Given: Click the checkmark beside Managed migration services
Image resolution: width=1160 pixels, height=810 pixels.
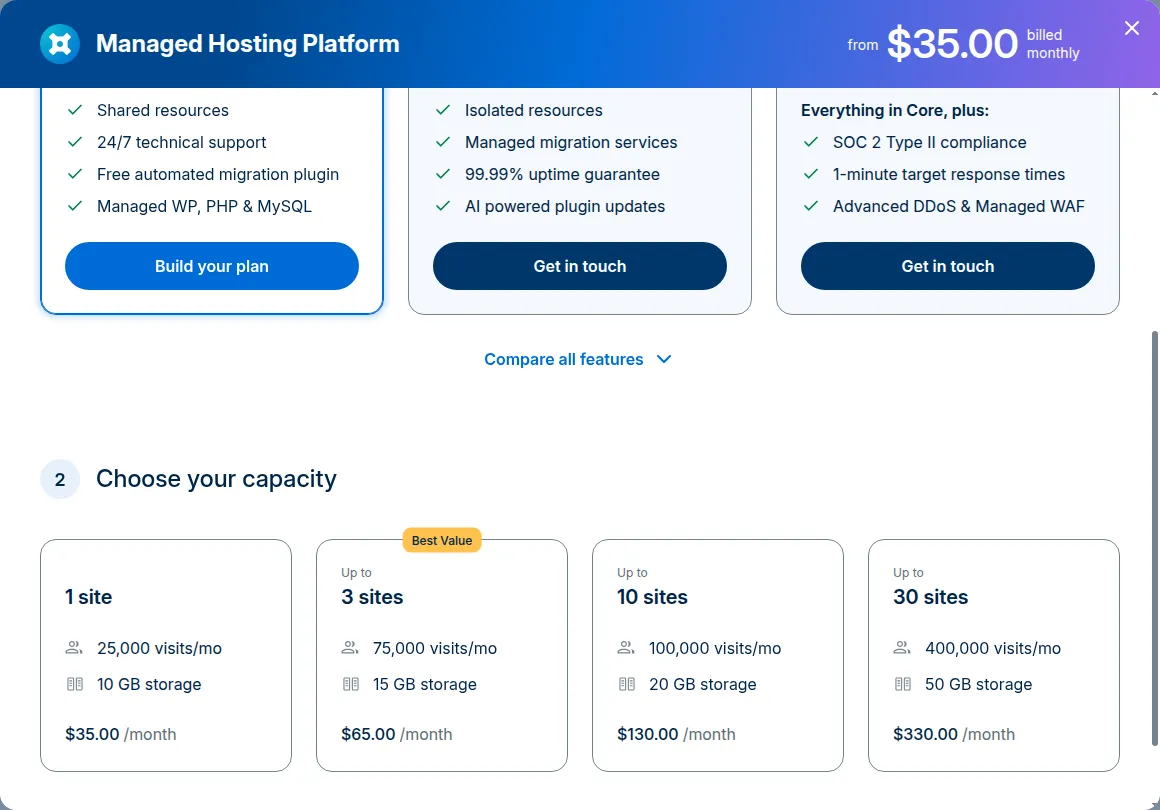Looking at the screenshot, I should click(x=443, y=142).
